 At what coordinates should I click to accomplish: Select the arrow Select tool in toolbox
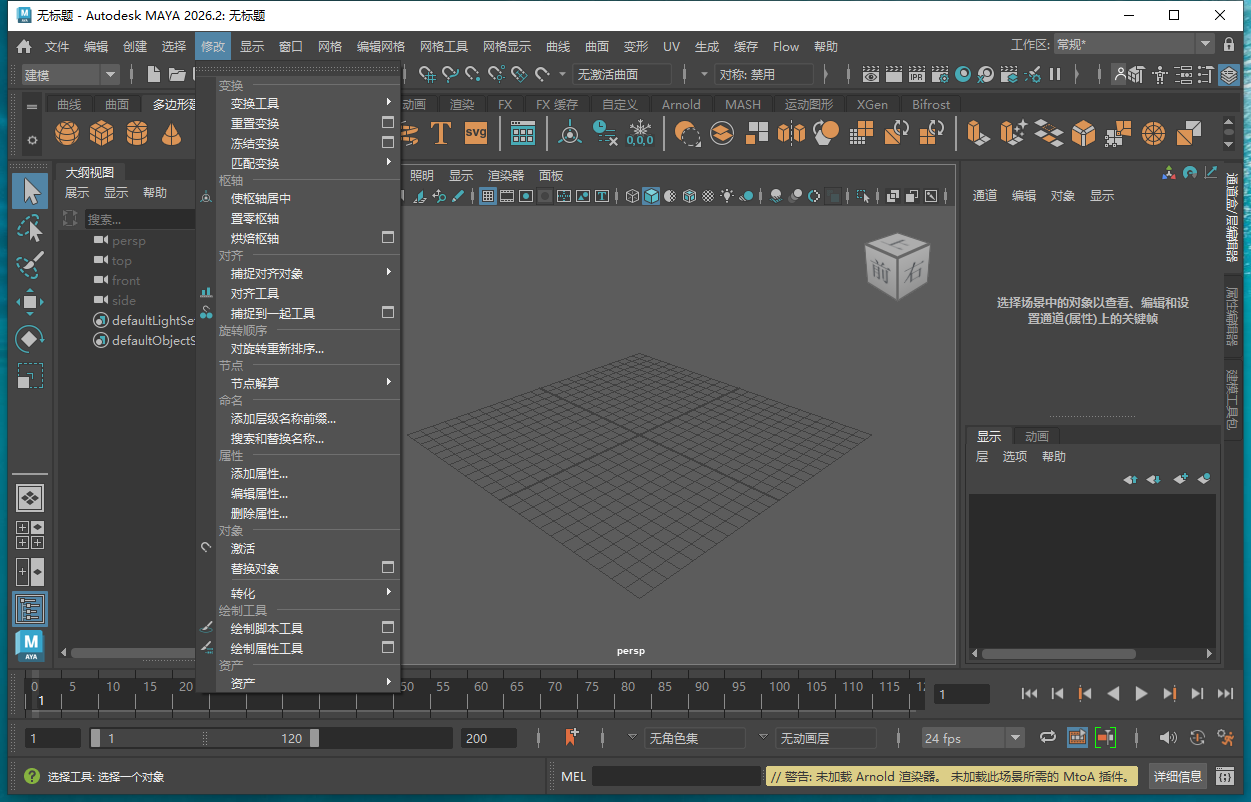click(30, 190)
